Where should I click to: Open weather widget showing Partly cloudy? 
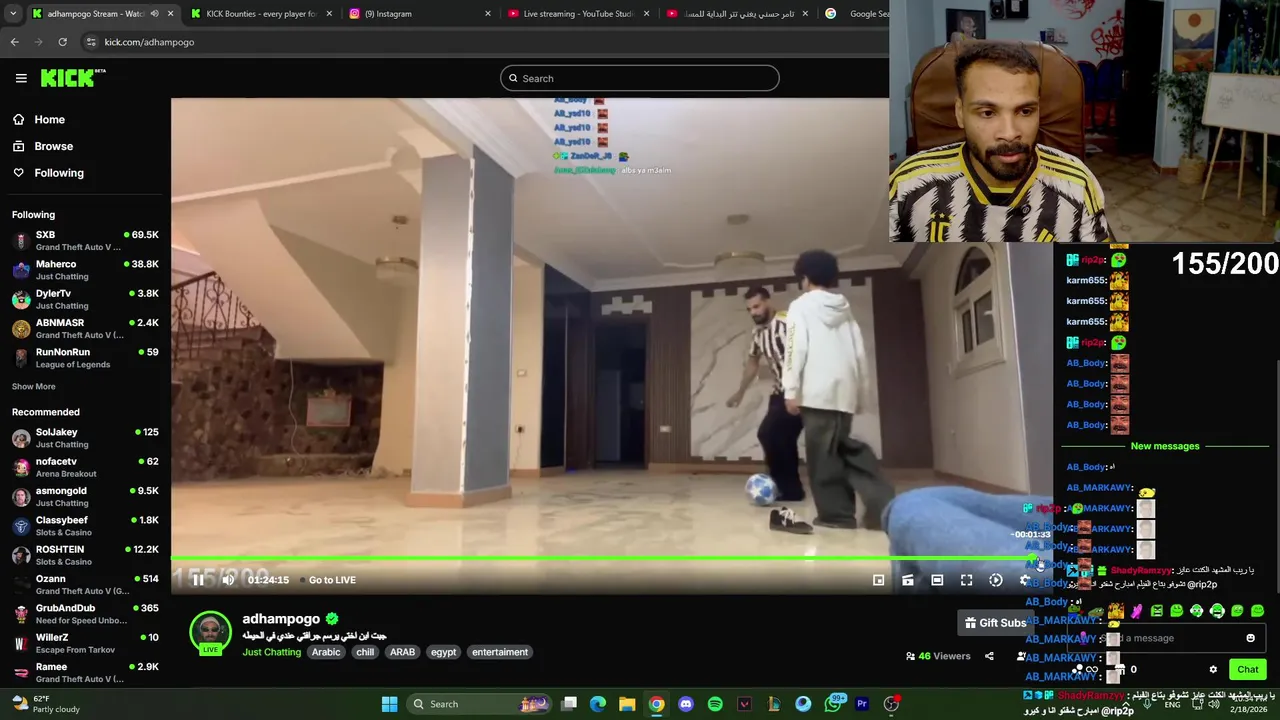[44, 704]
